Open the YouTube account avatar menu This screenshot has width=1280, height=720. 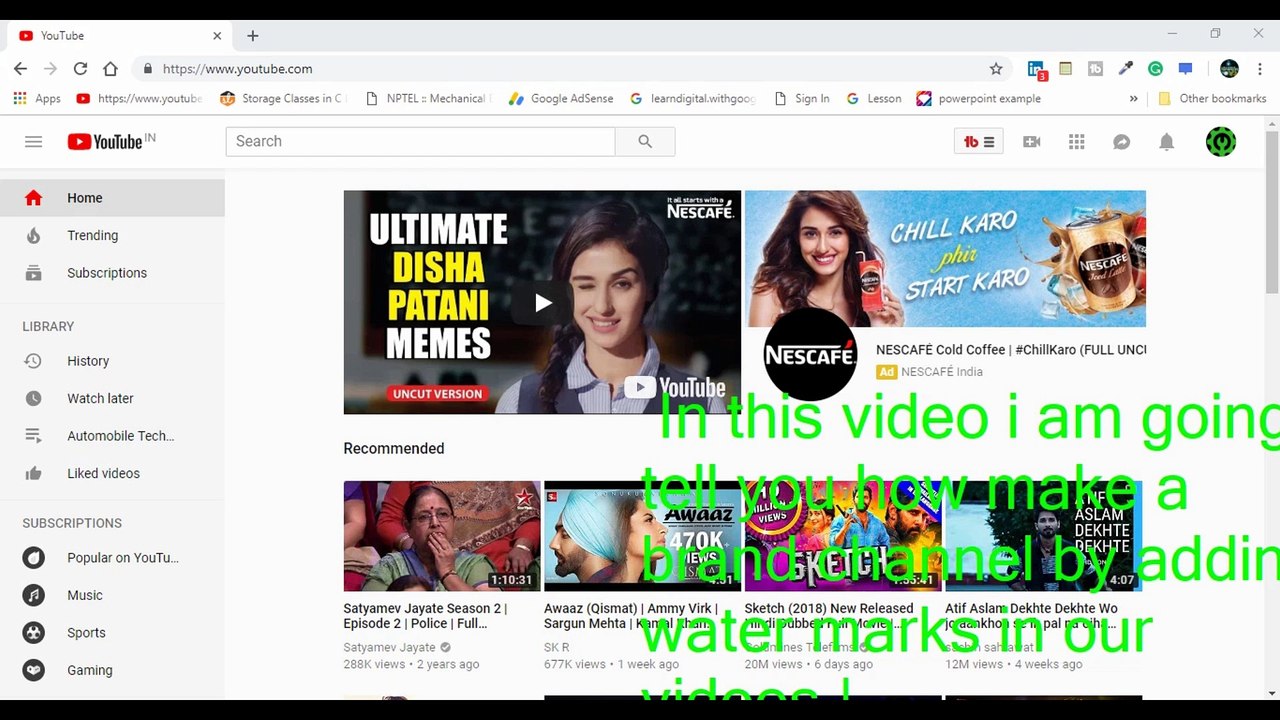coord(1221,142)
